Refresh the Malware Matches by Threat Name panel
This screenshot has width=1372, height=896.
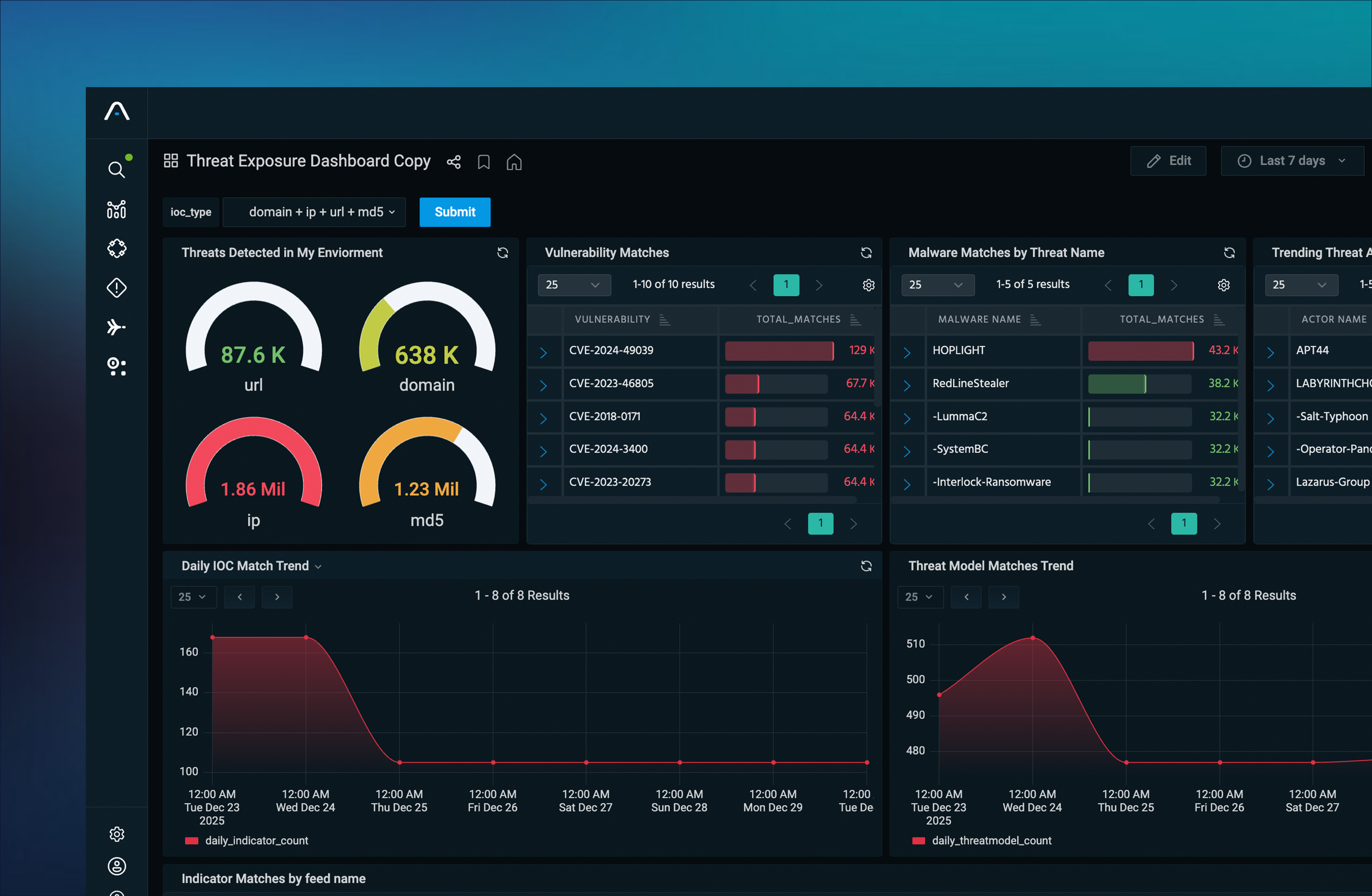point(1229,253)
